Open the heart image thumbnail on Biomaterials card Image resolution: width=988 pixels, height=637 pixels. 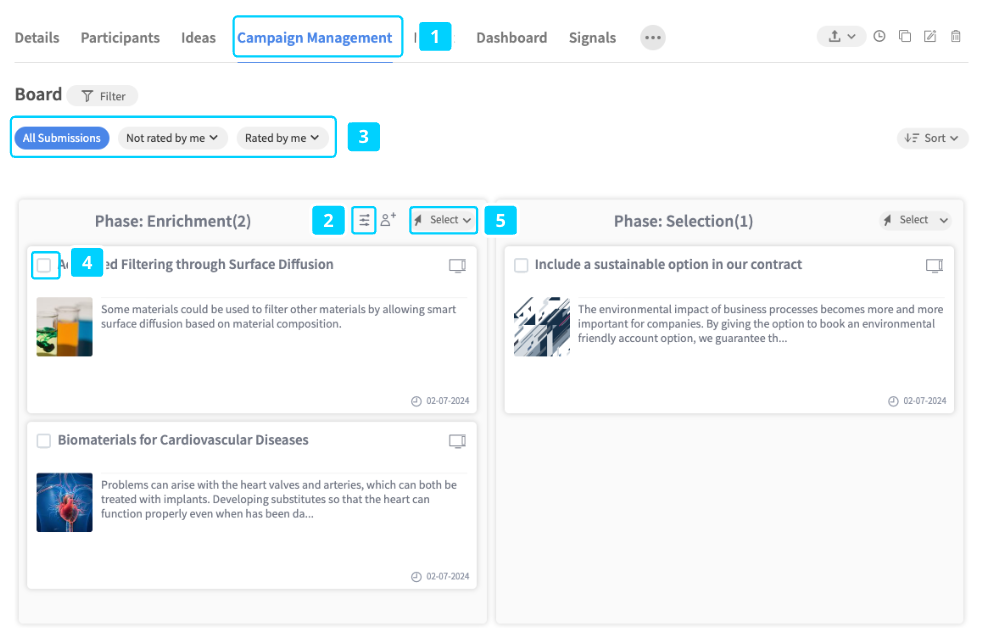click(x=64, y=502)
